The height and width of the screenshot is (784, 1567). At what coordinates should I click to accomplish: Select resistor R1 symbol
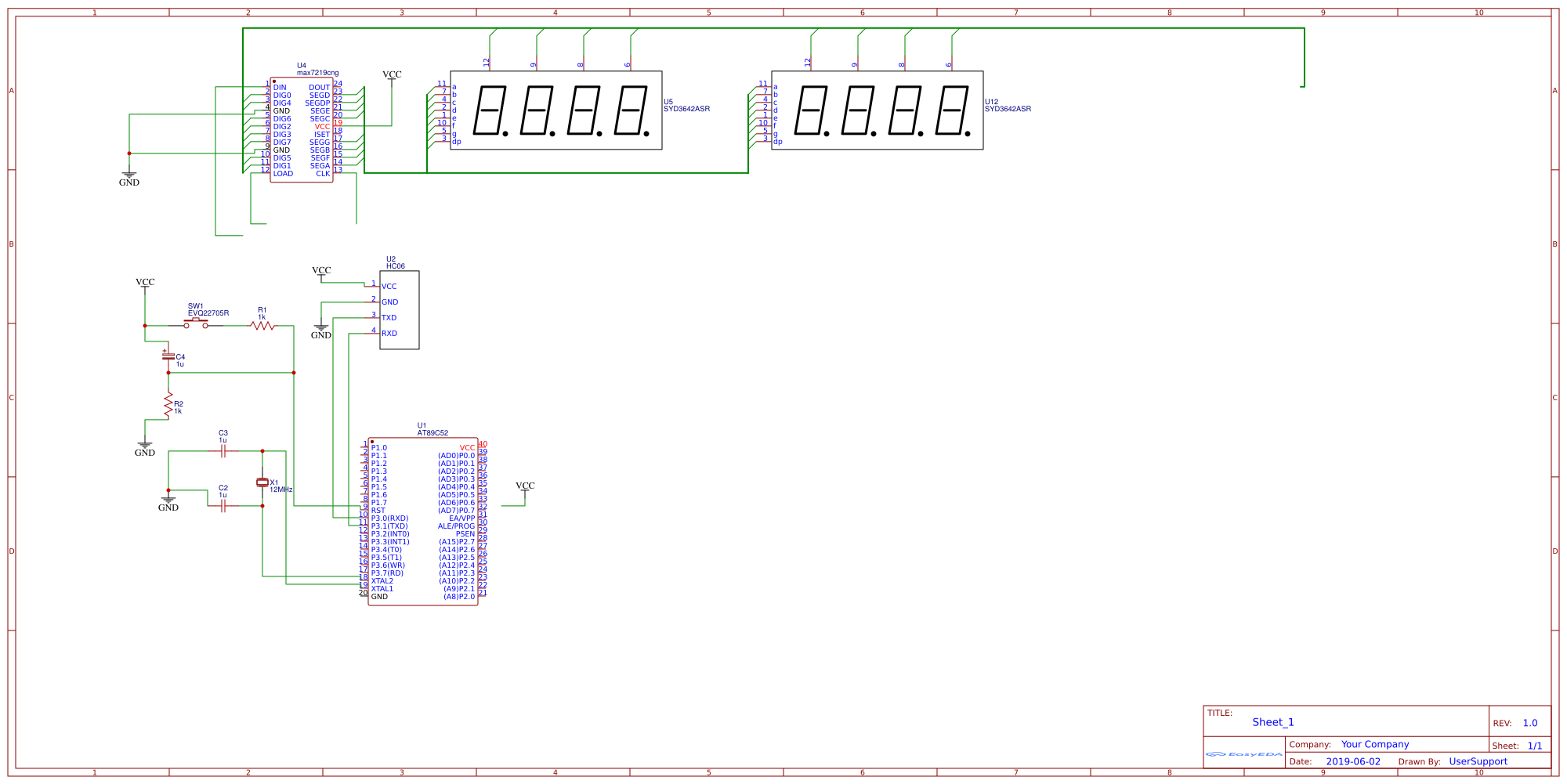[262, 326]
